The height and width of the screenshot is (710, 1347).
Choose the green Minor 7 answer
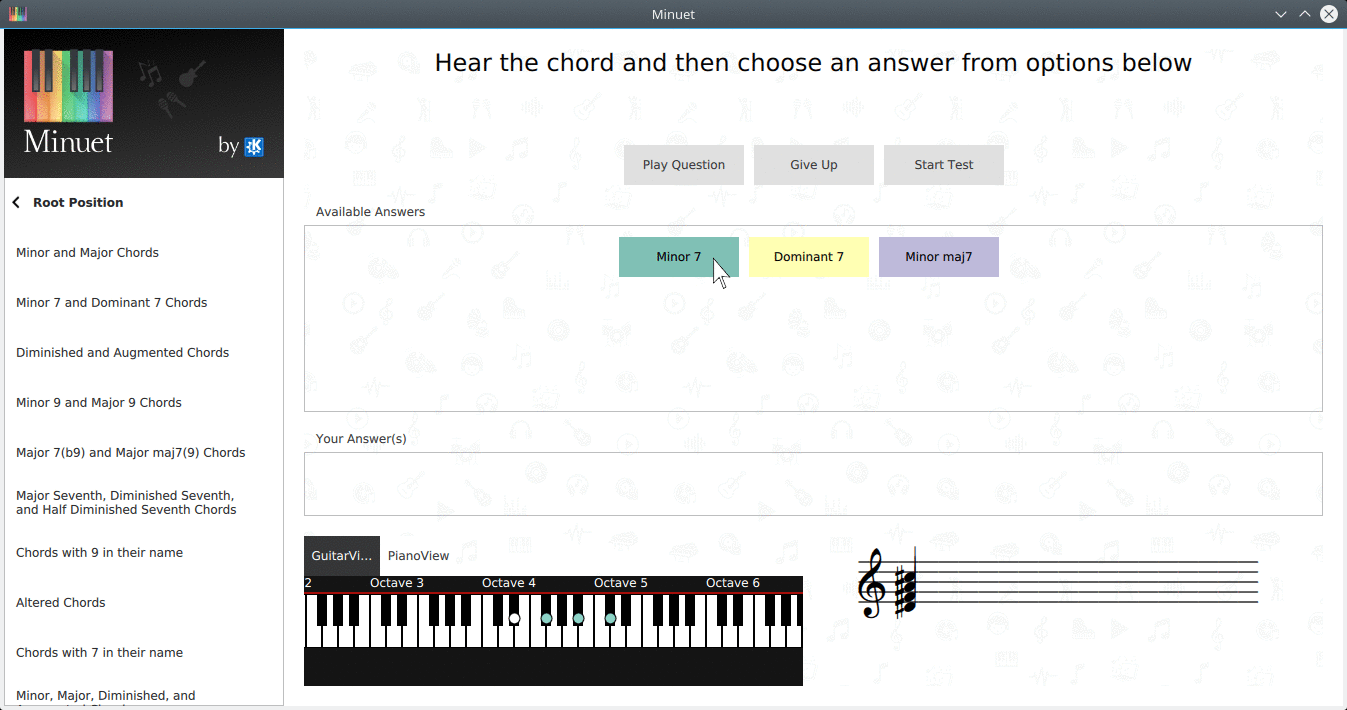[678, 257]
